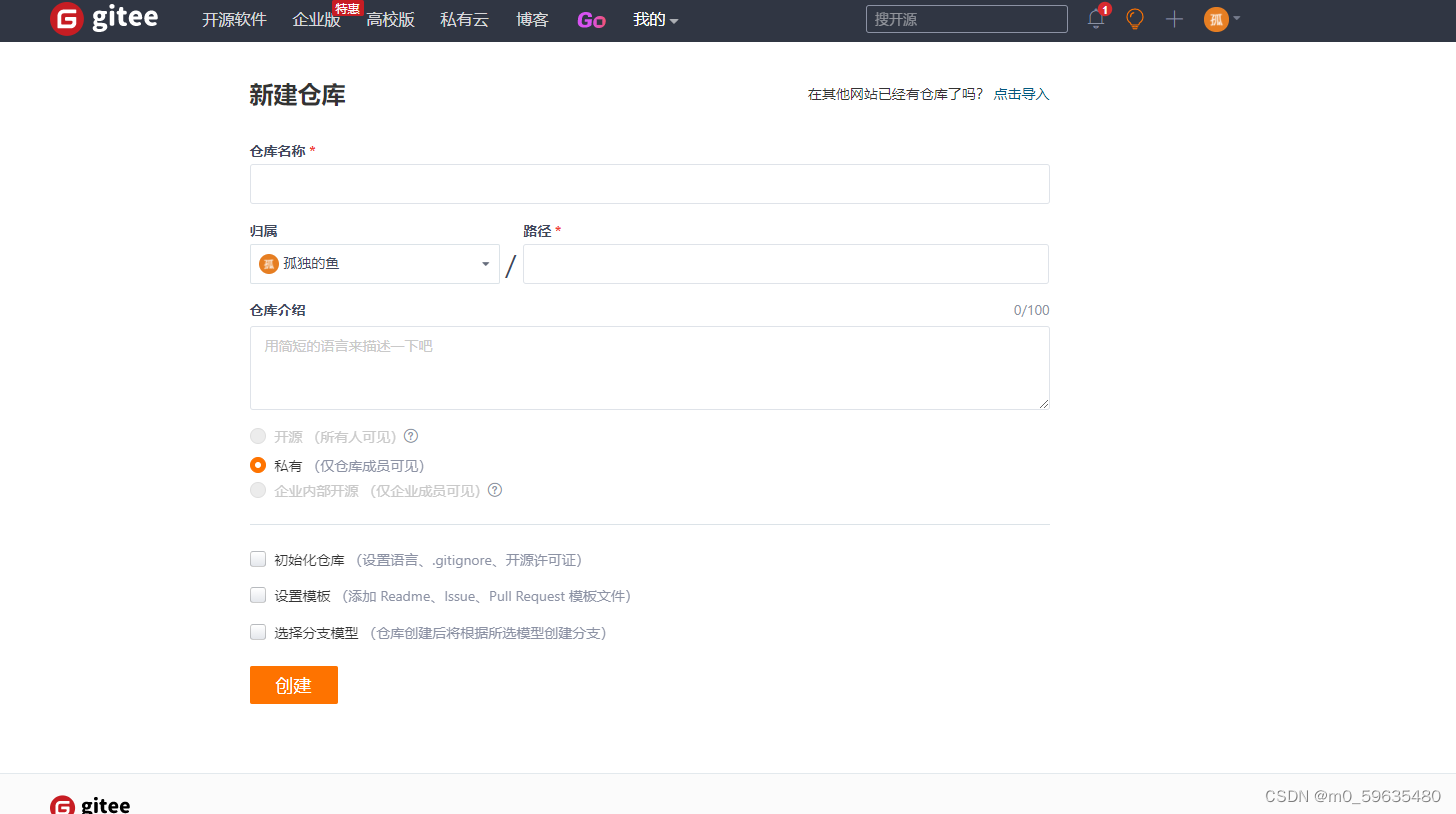The image size is (1456, 814).
Task: Click the Gitee logo in header
Action: click(x=104, y=19)
